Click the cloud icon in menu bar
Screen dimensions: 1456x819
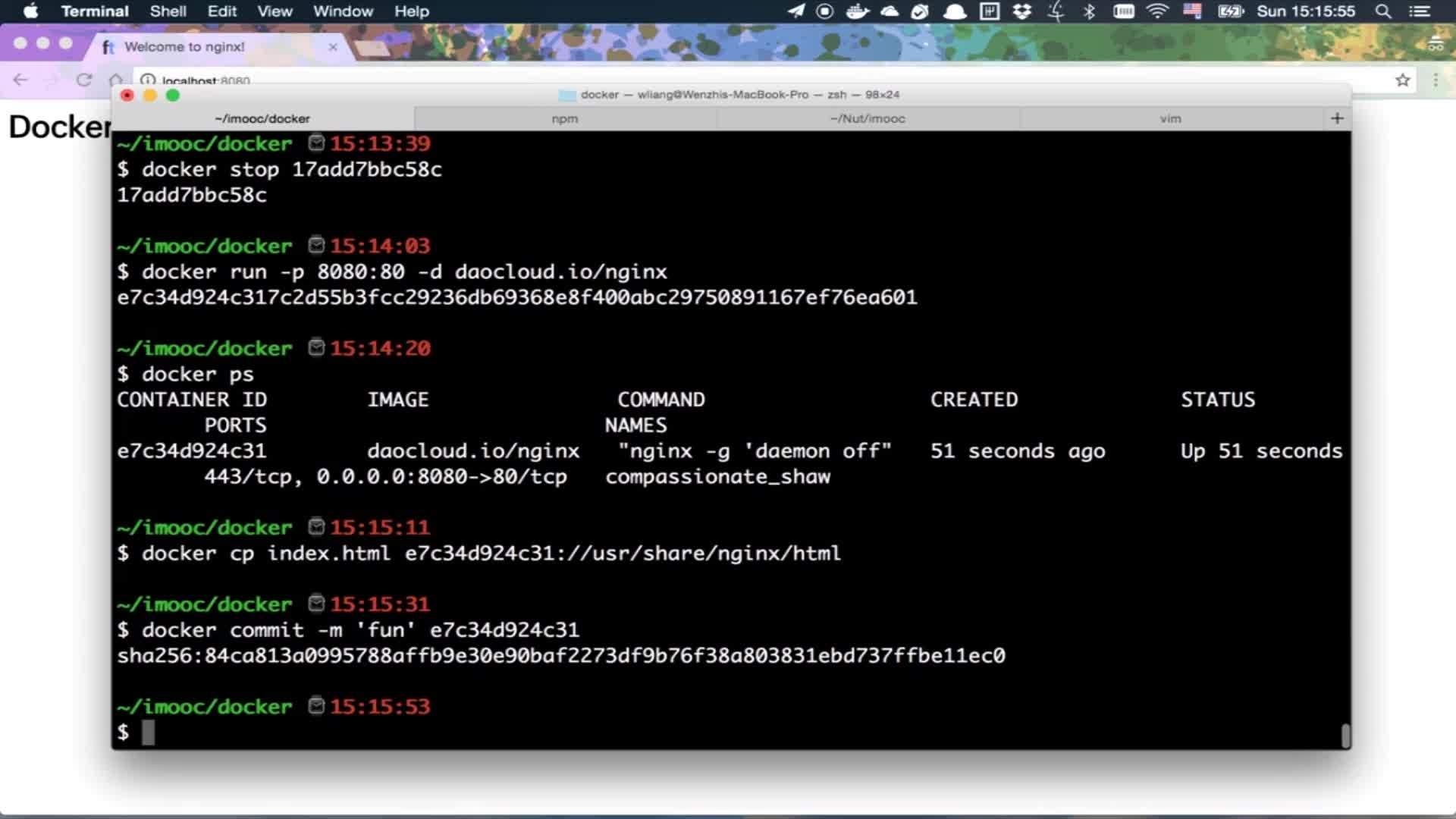[890, 11]
